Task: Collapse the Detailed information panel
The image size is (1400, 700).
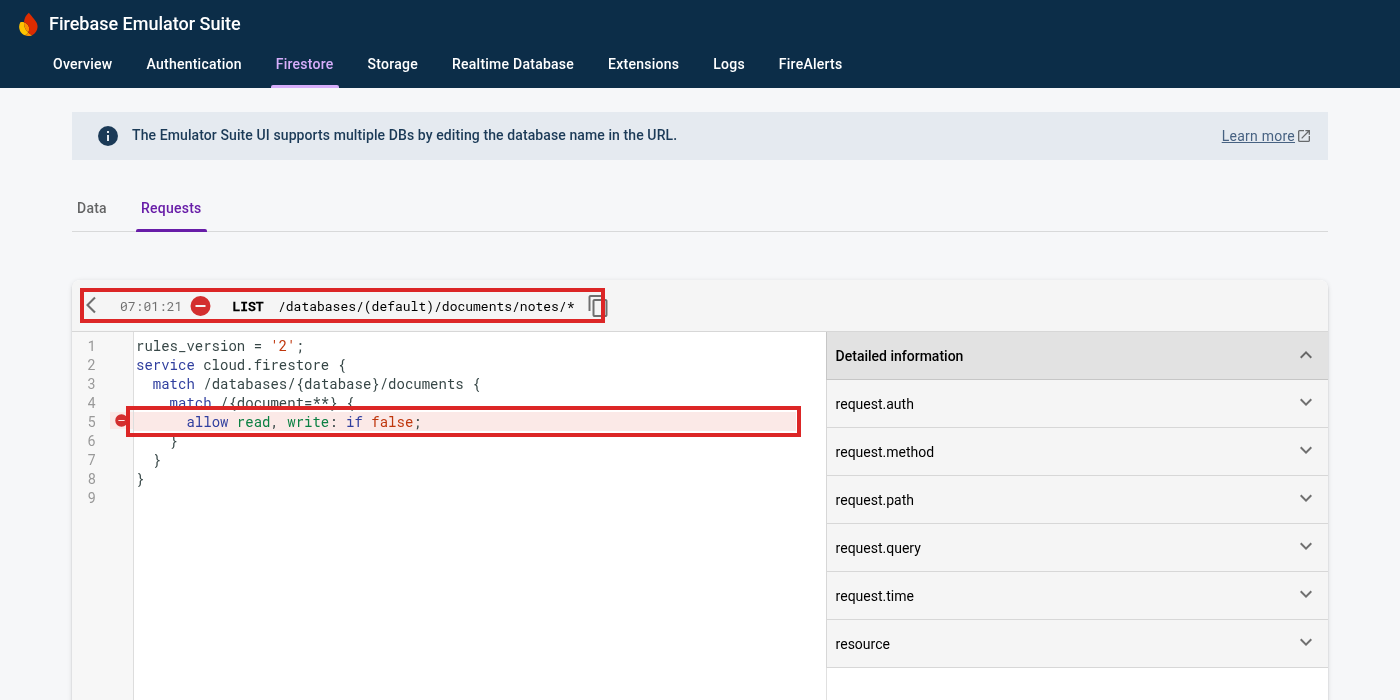Action: click(1305, 355)
